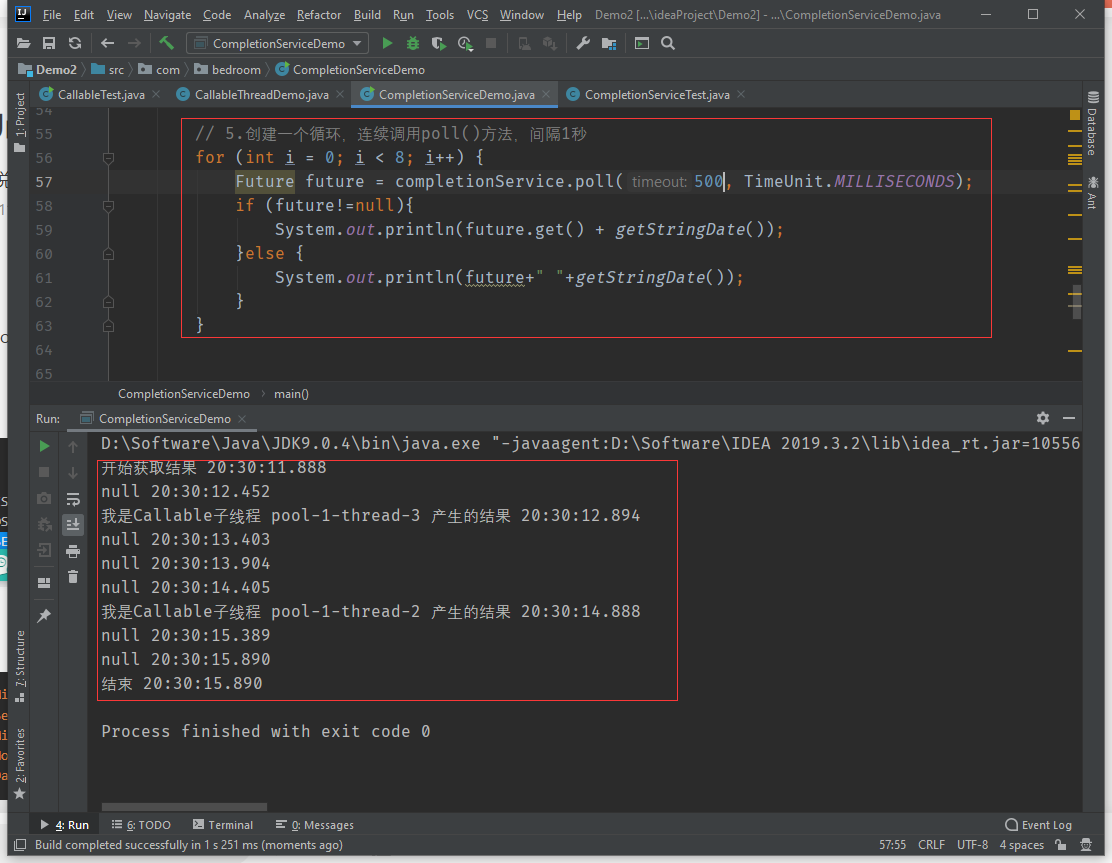
Task: Rerun the program with green arrow
Action: tap(44, 446)
